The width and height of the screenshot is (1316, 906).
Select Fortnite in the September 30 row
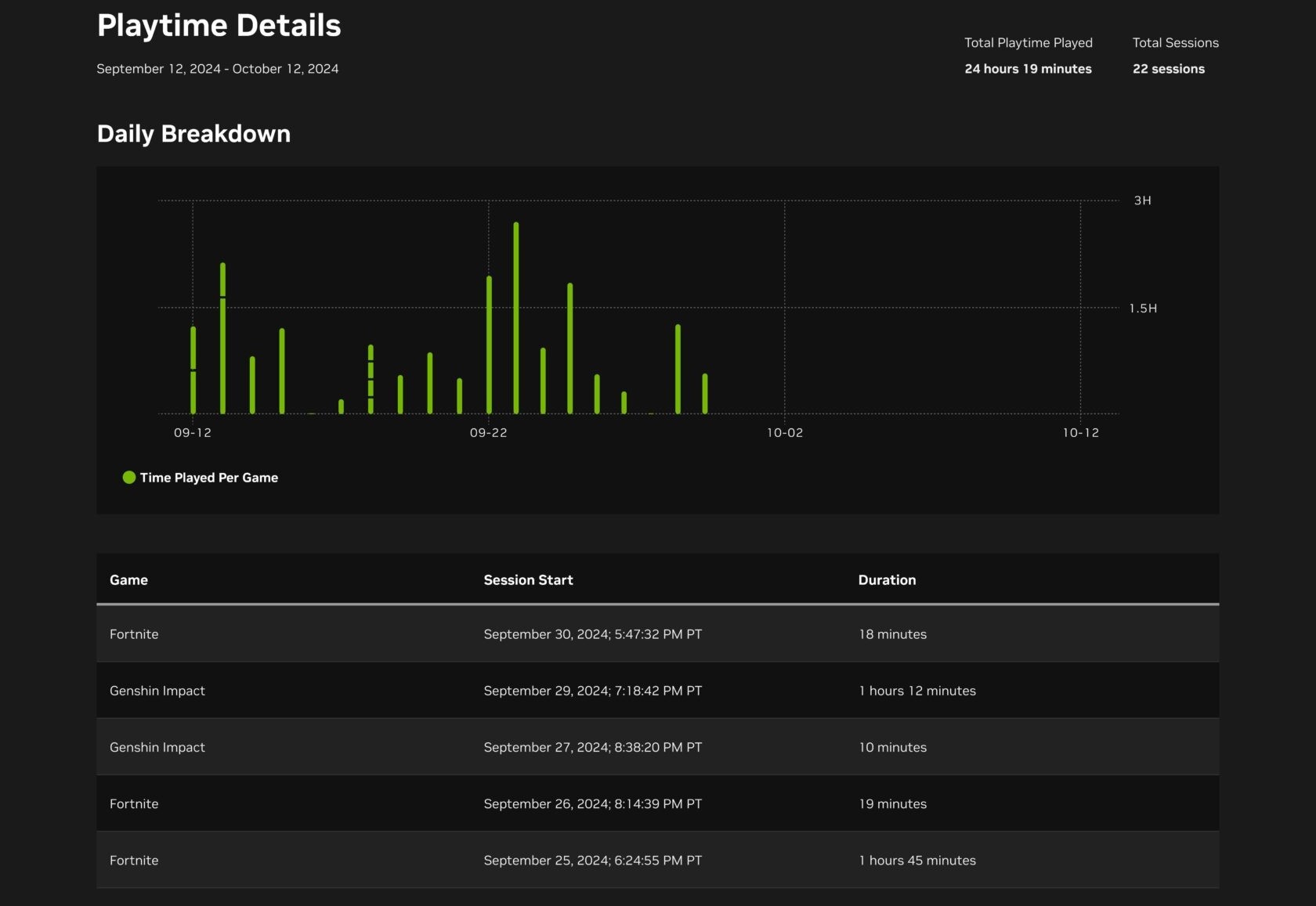click(x=134, y=634)
